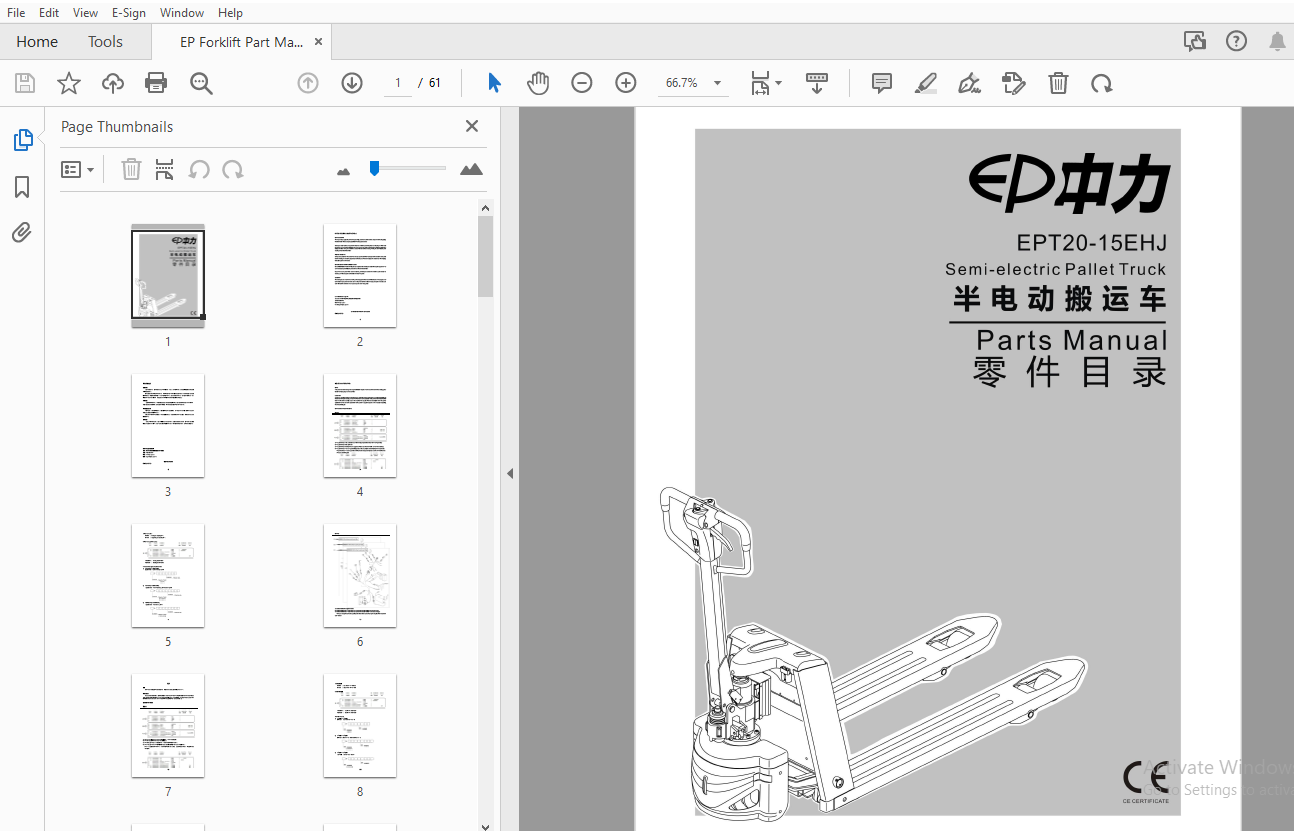Switch to the Tools tab
Image resolution: width=1294 pixels, height=831 pixels.
(105, 42)
